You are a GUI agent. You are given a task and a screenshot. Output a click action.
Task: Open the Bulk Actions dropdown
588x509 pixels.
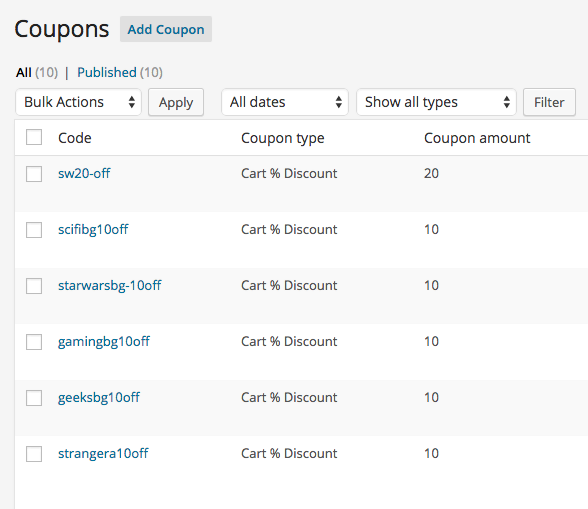click(78, 102)
